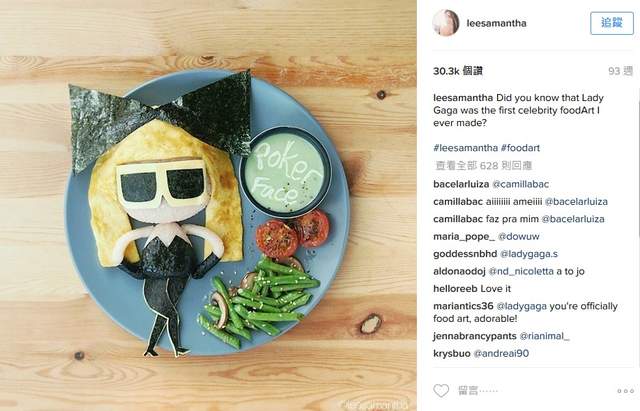View the 30.3k likes count
Image resolution: width=640 pixels, height=411 pixels.
click(458, 71)
